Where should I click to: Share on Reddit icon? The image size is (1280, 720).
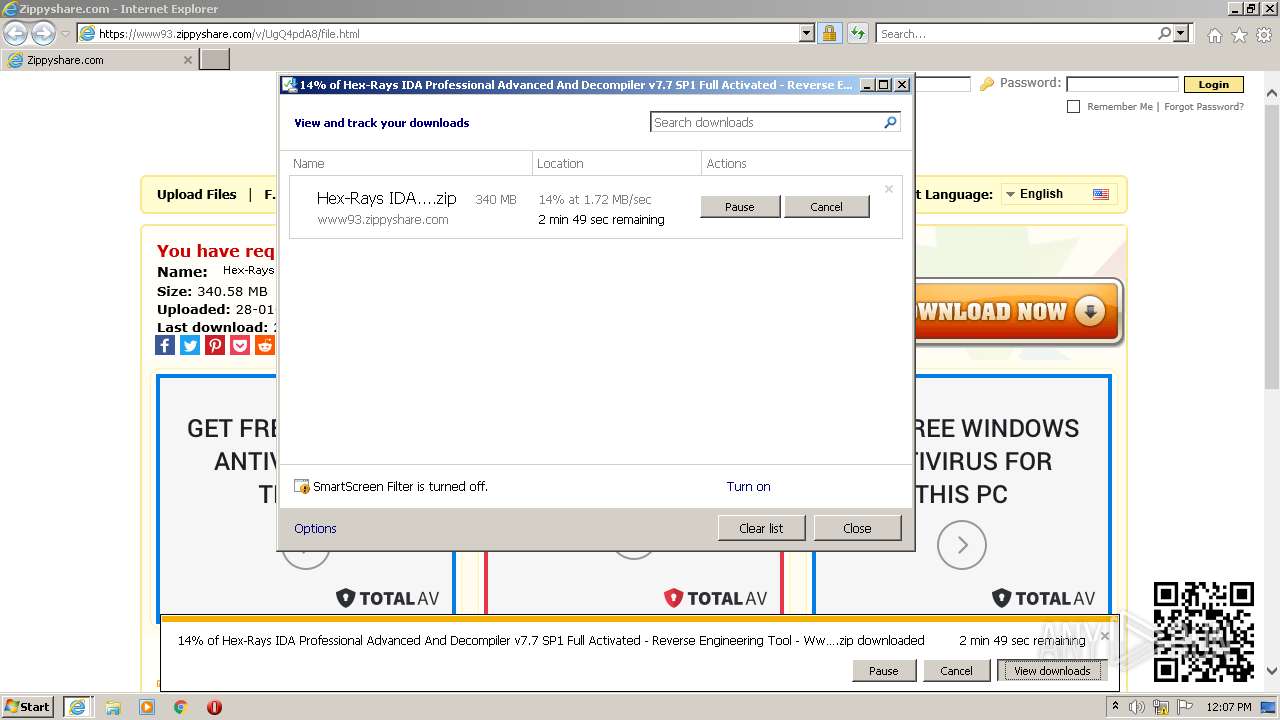click(x=265, y=345)
